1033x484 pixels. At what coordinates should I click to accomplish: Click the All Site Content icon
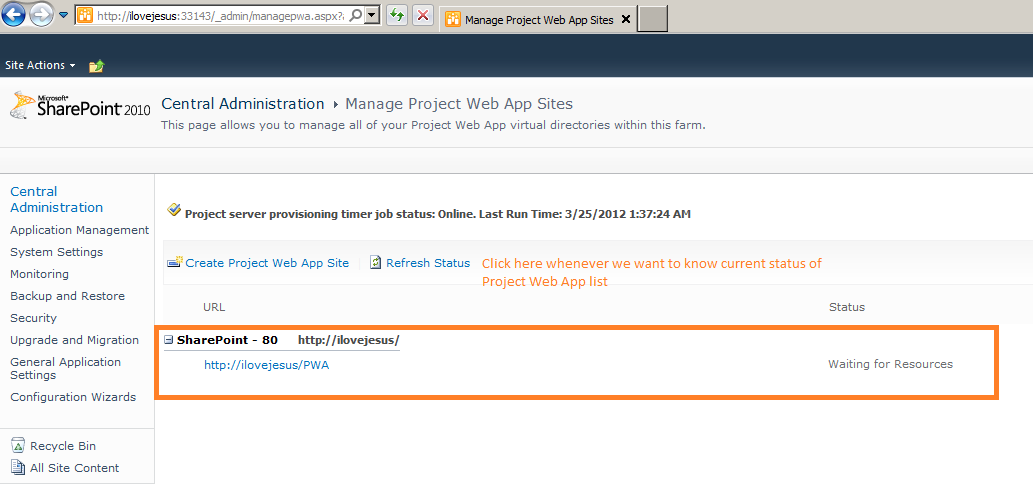(x=18, y=468)
